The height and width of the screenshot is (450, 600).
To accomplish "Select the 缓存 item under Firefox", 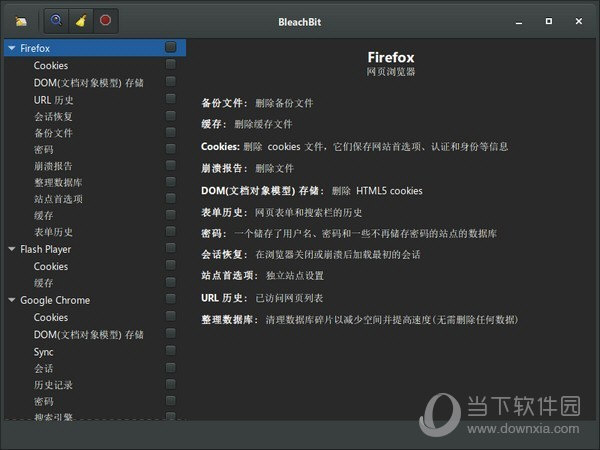I will click(x=44, y=215).
